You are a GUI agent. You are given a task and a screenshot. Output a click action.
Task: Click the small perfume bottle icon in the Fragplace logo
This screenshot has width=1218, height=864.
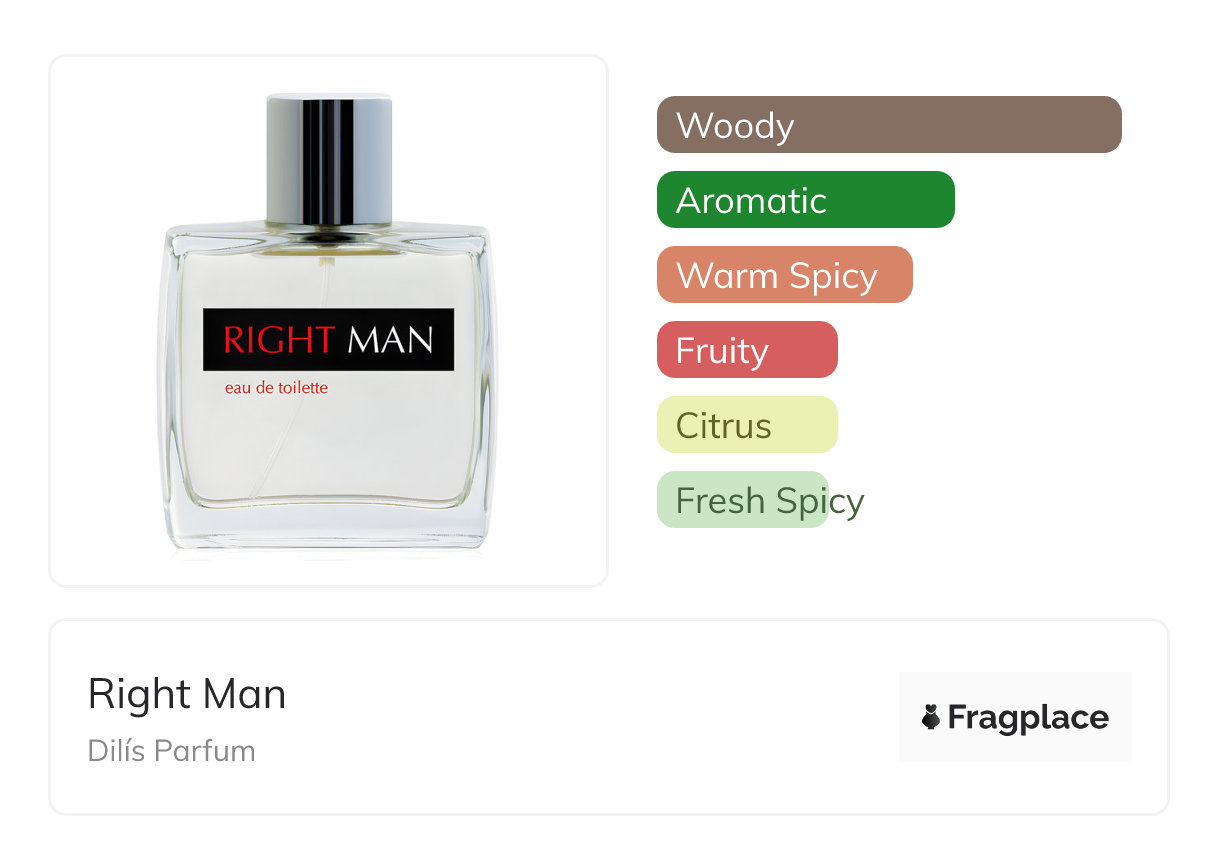[x=931, y=717]
